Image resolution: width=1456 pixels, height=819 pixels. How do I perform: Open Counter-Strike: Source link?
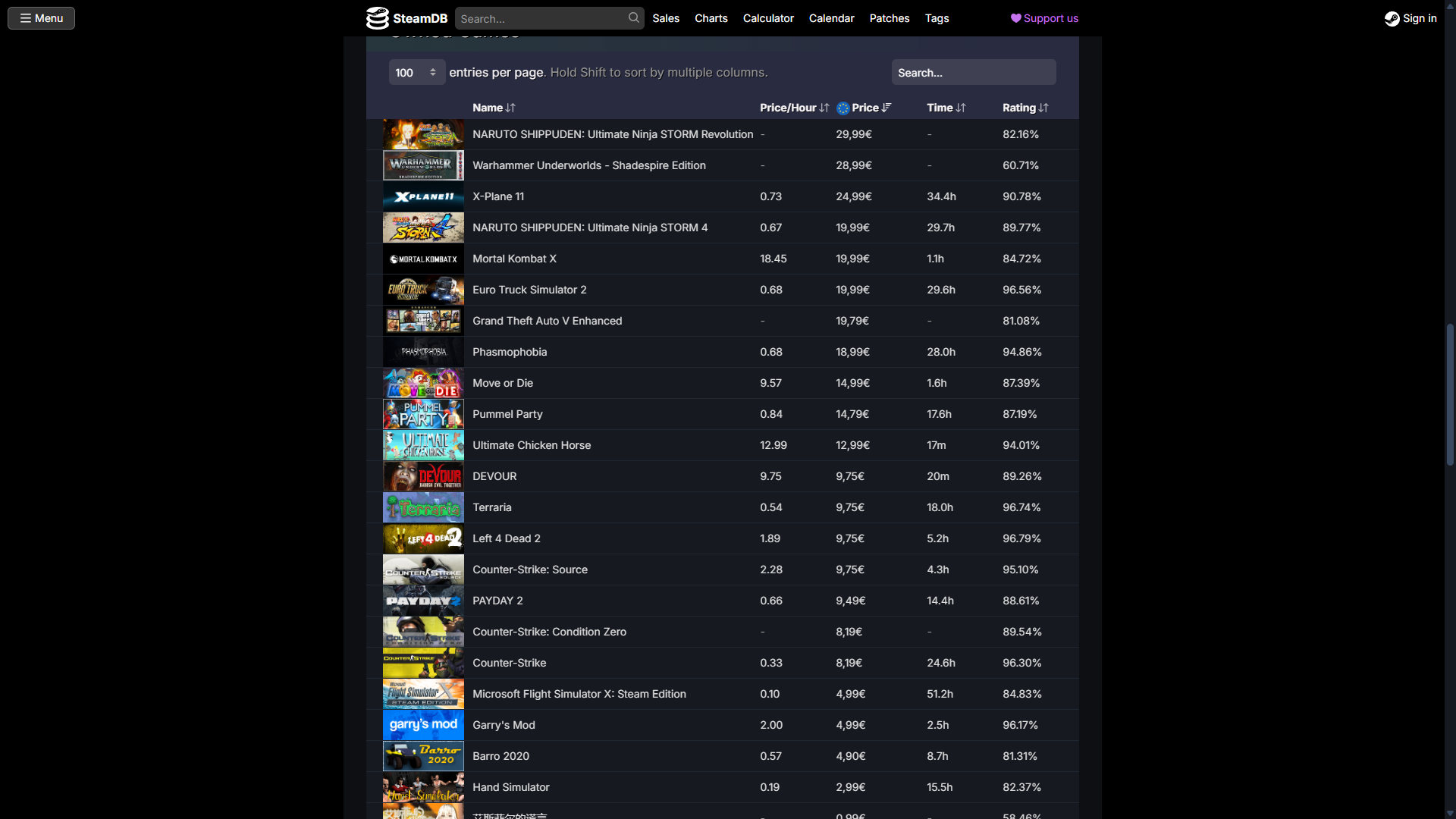530,570
